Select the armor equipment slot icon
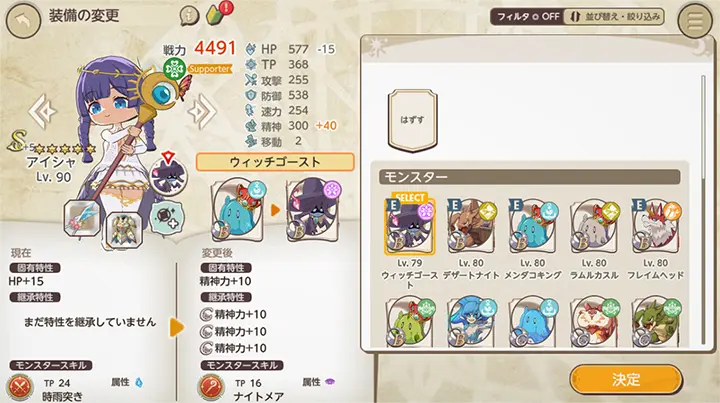The image size is (720, 403). (x=124, y=230)
